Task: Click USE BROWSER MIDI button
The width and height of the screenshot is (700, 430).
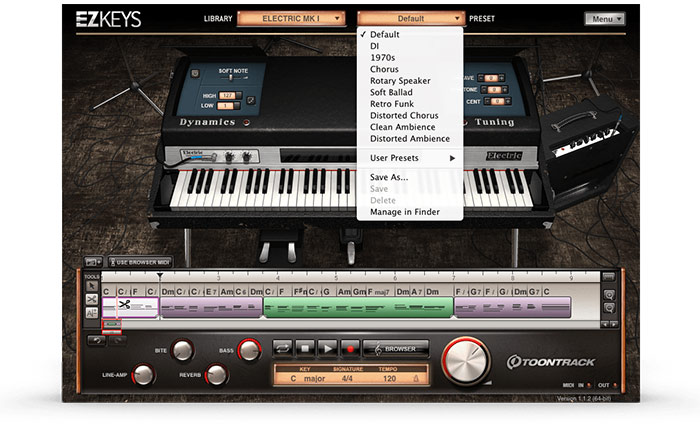Action: pyautogui.click(x=140, y=262)
